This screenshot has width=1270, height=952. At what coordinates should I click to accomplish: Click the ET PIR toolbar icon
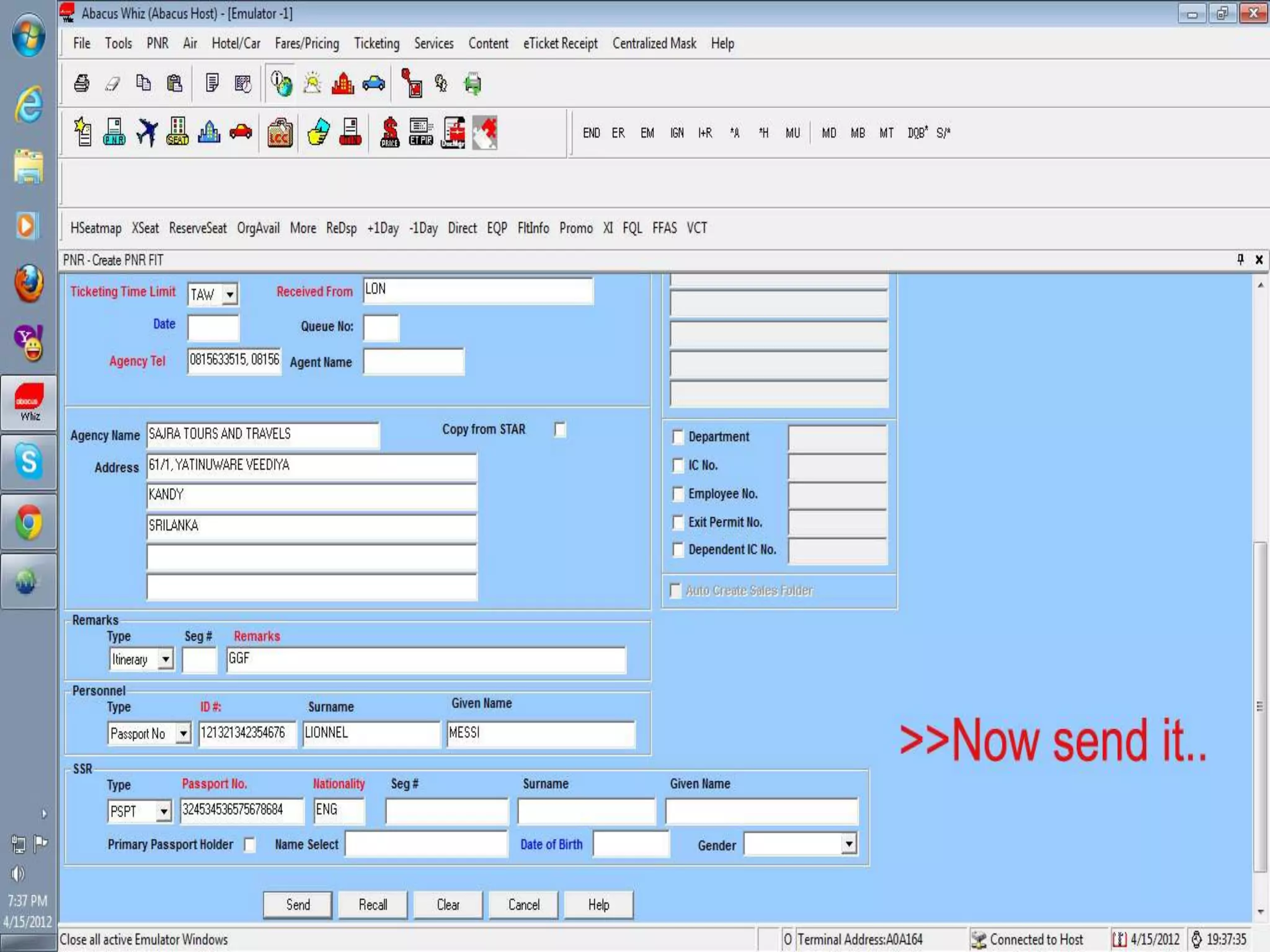click(x=421, y=132)
